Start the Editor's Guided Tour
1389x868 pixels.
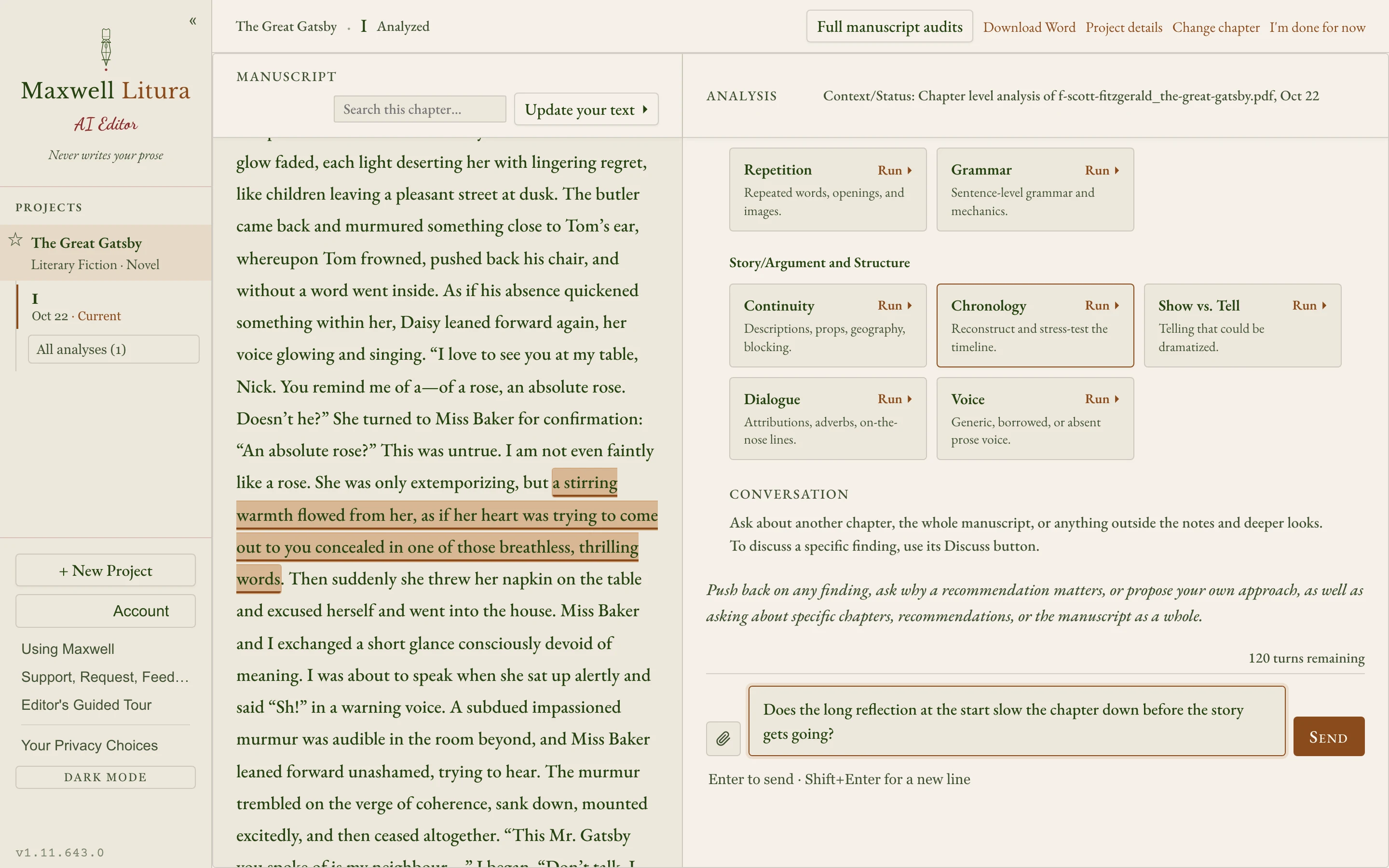(86, 705)
